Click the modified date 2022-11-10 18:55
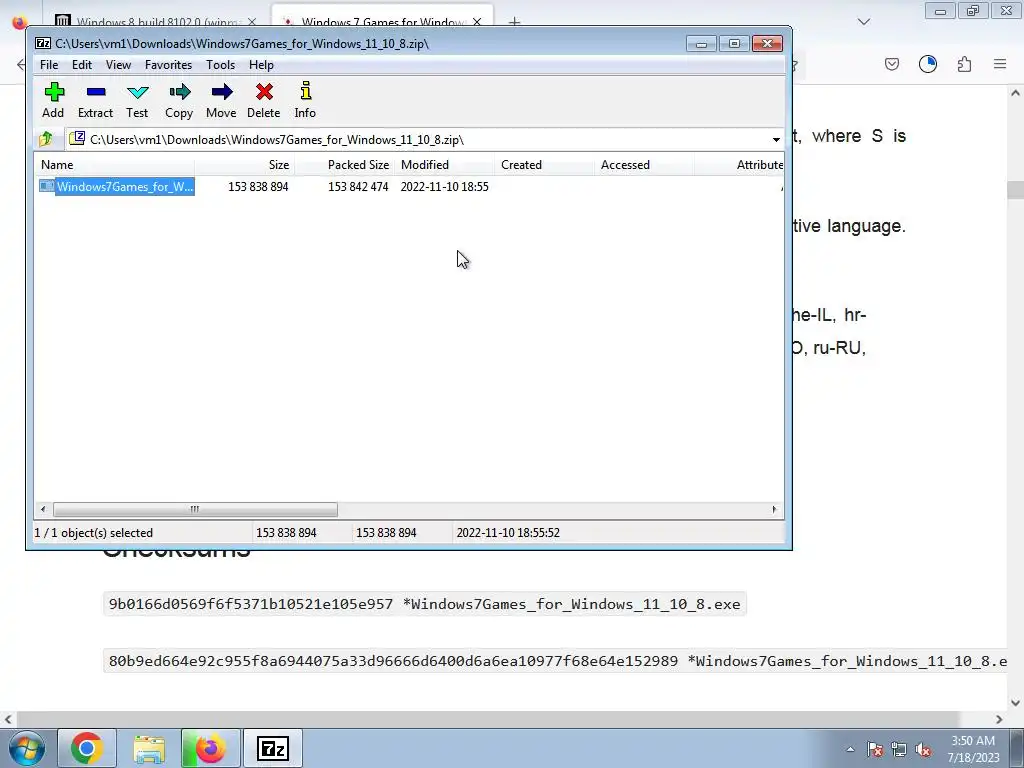 (444, 187)
